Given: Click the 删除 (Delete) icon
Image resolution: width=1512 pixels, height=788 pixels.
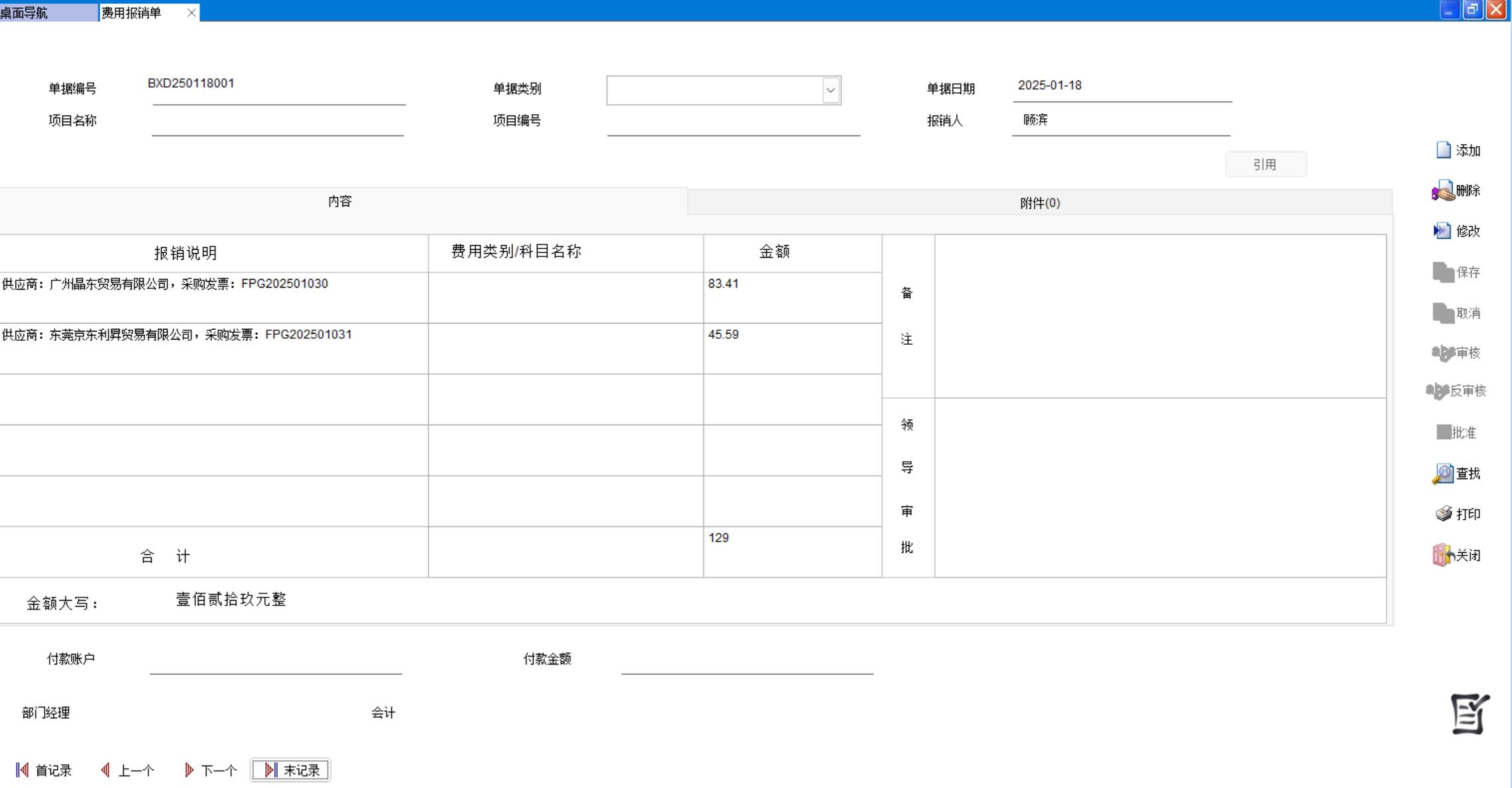Looking at the screenshot, I should [x=1443, y=191].
